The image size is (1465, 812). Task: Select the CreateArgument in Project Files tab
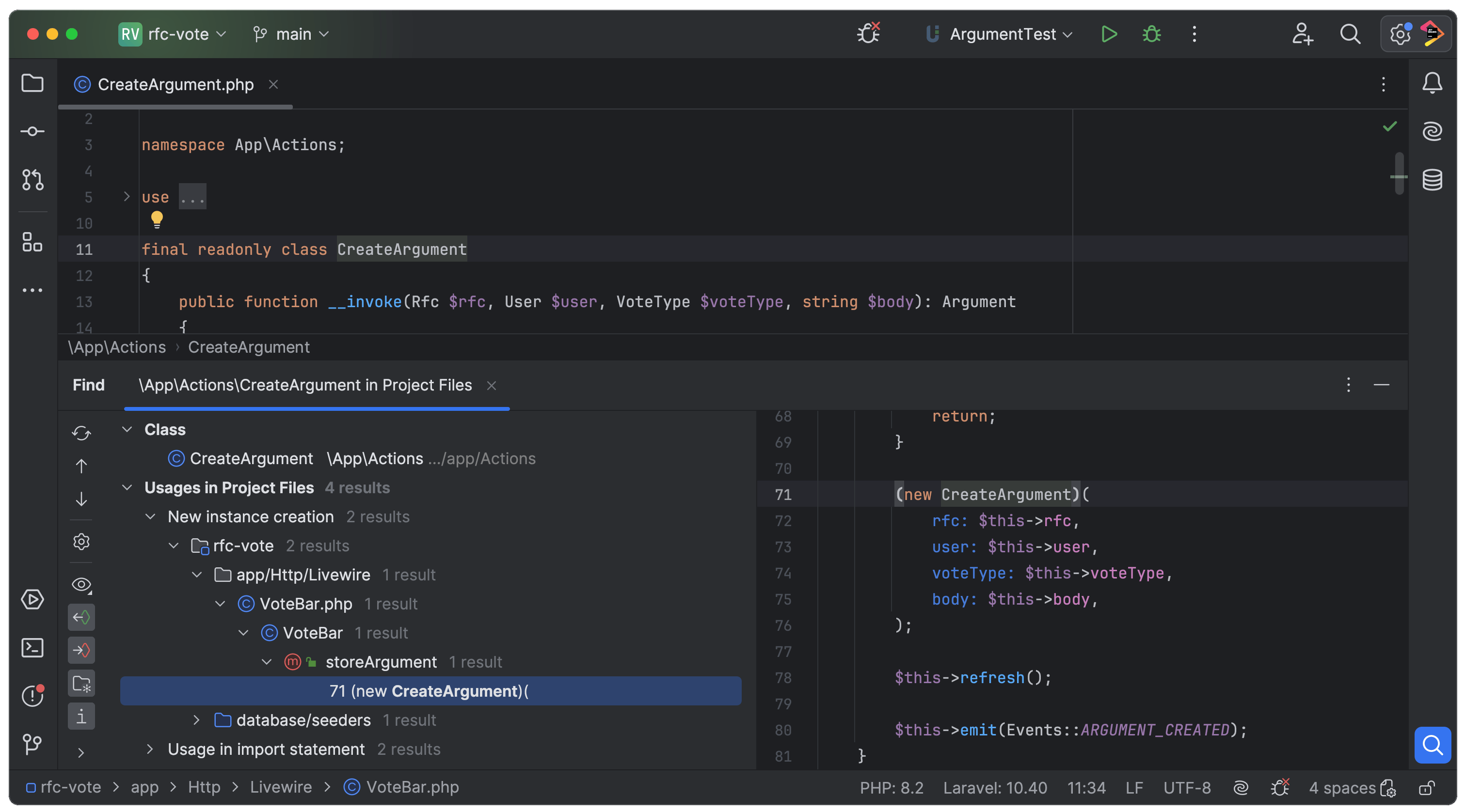(x=305, y=385)
